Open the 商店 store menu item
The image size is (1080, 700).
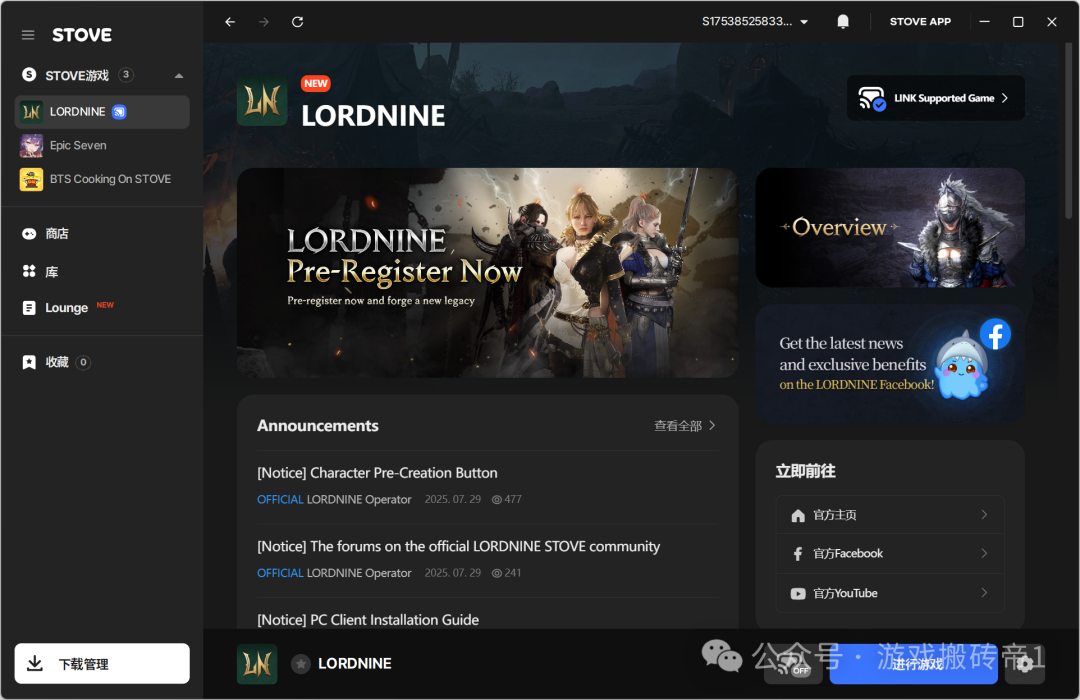tap(57, 234)
